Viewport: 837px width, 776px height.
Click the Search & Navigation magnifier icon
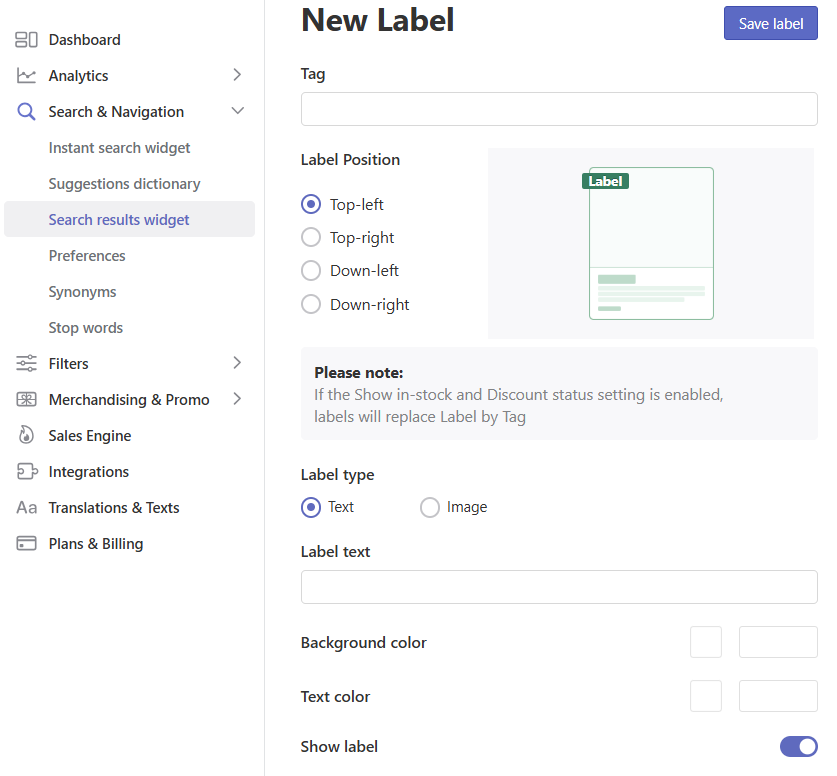coord(26,112)
